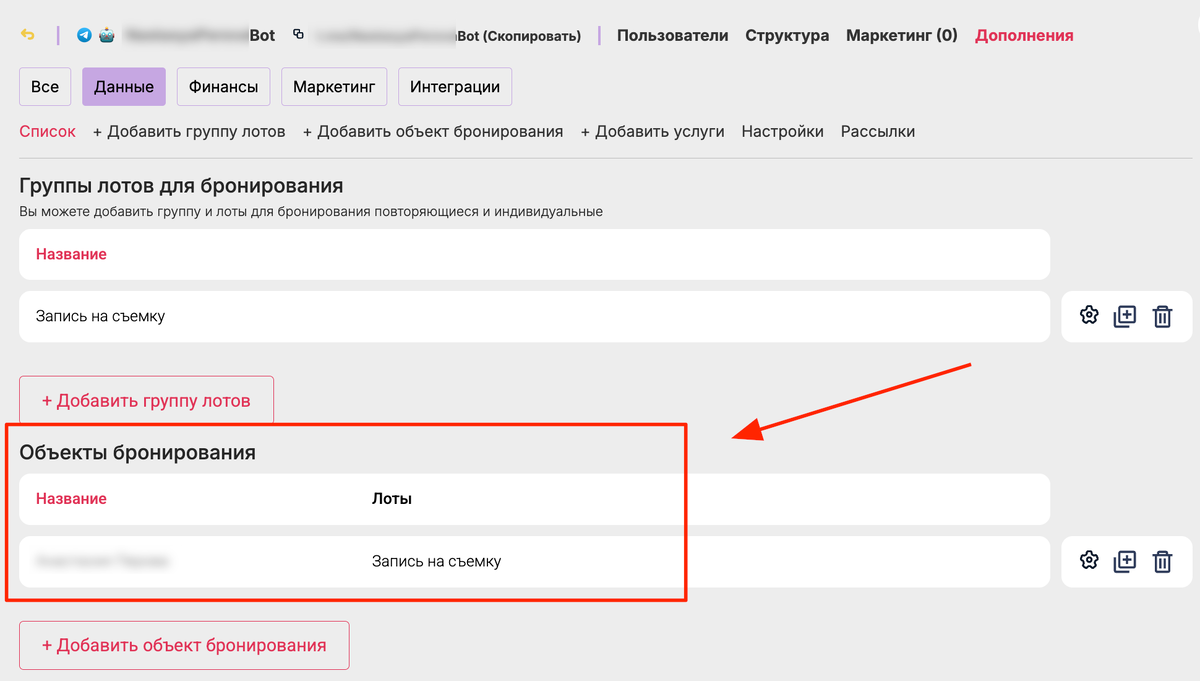Screen dimensions: 1200x681
Task: Open Структура menu
Action: (x=787, y=35)
